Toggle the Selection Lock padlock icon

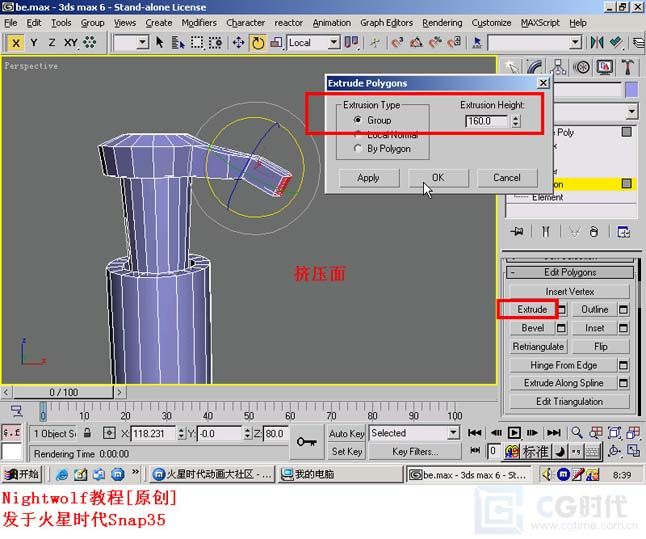[87, 433]
